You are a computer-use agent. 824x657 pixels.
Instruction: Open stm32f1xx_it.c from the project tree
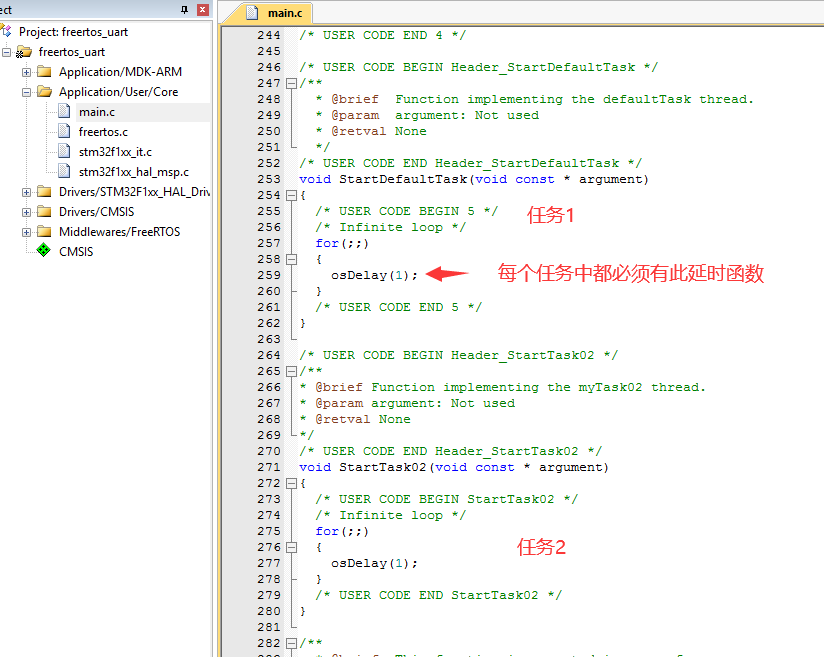(x=115, y=152)
